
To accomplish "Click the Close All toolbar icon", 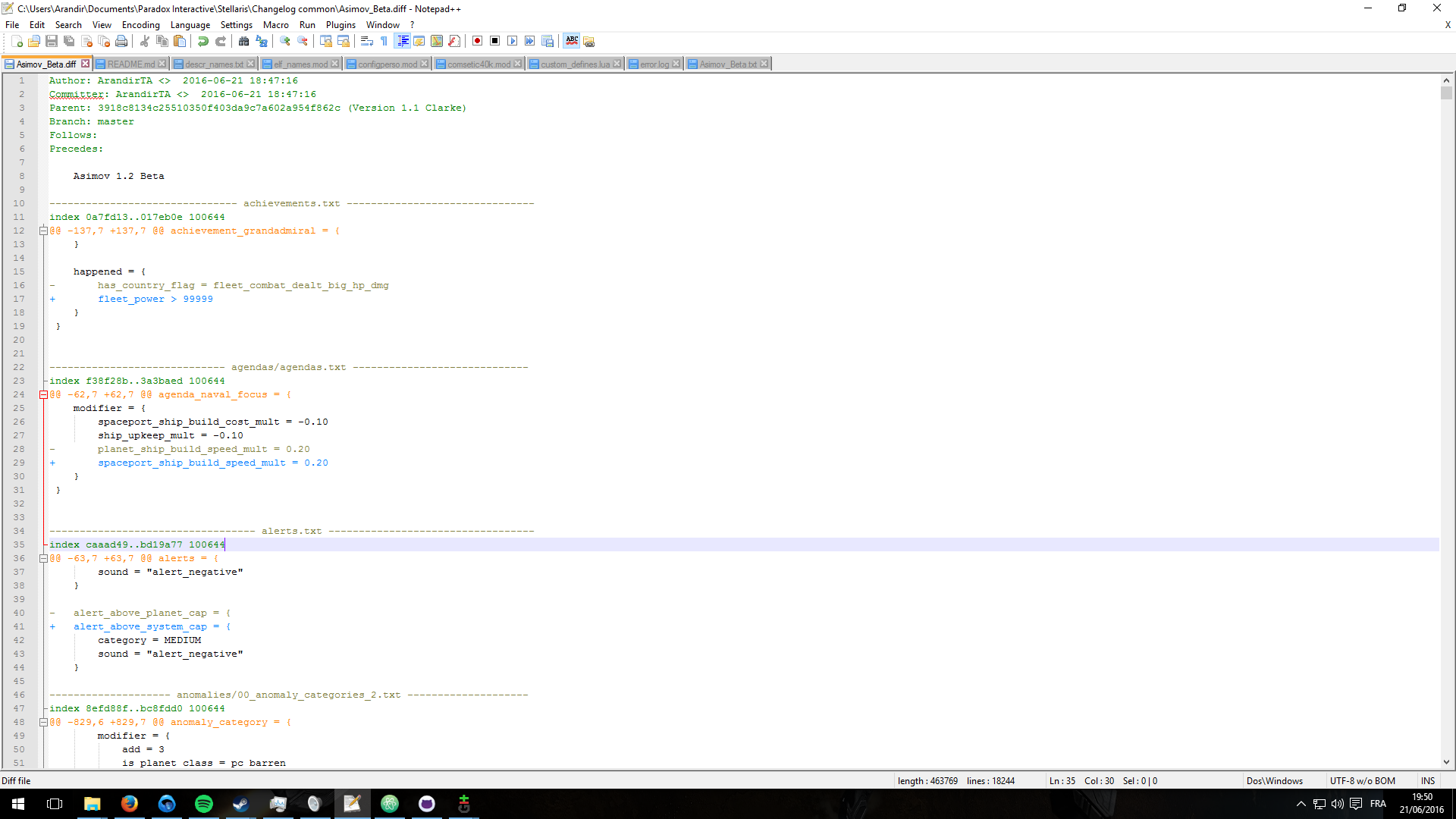I will (104, 41).
